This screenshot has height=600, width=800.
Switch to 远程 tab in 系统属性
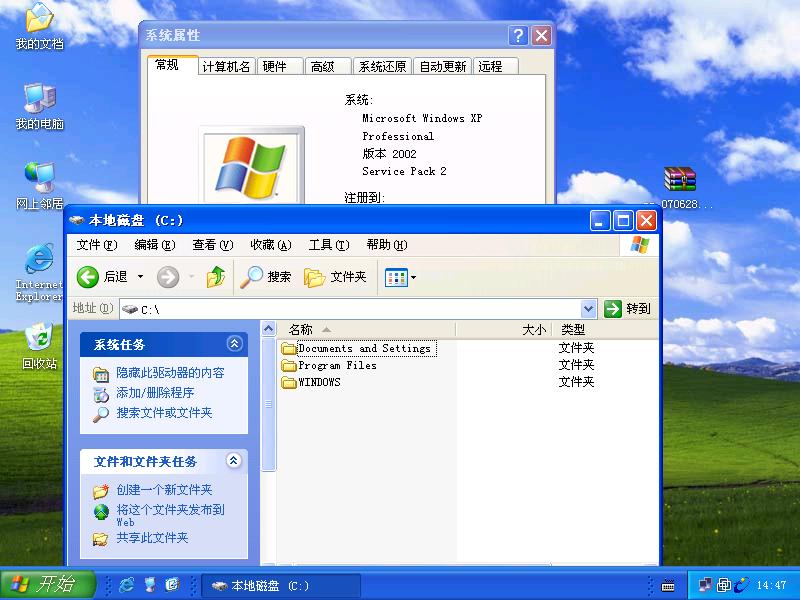pos(495,67)
